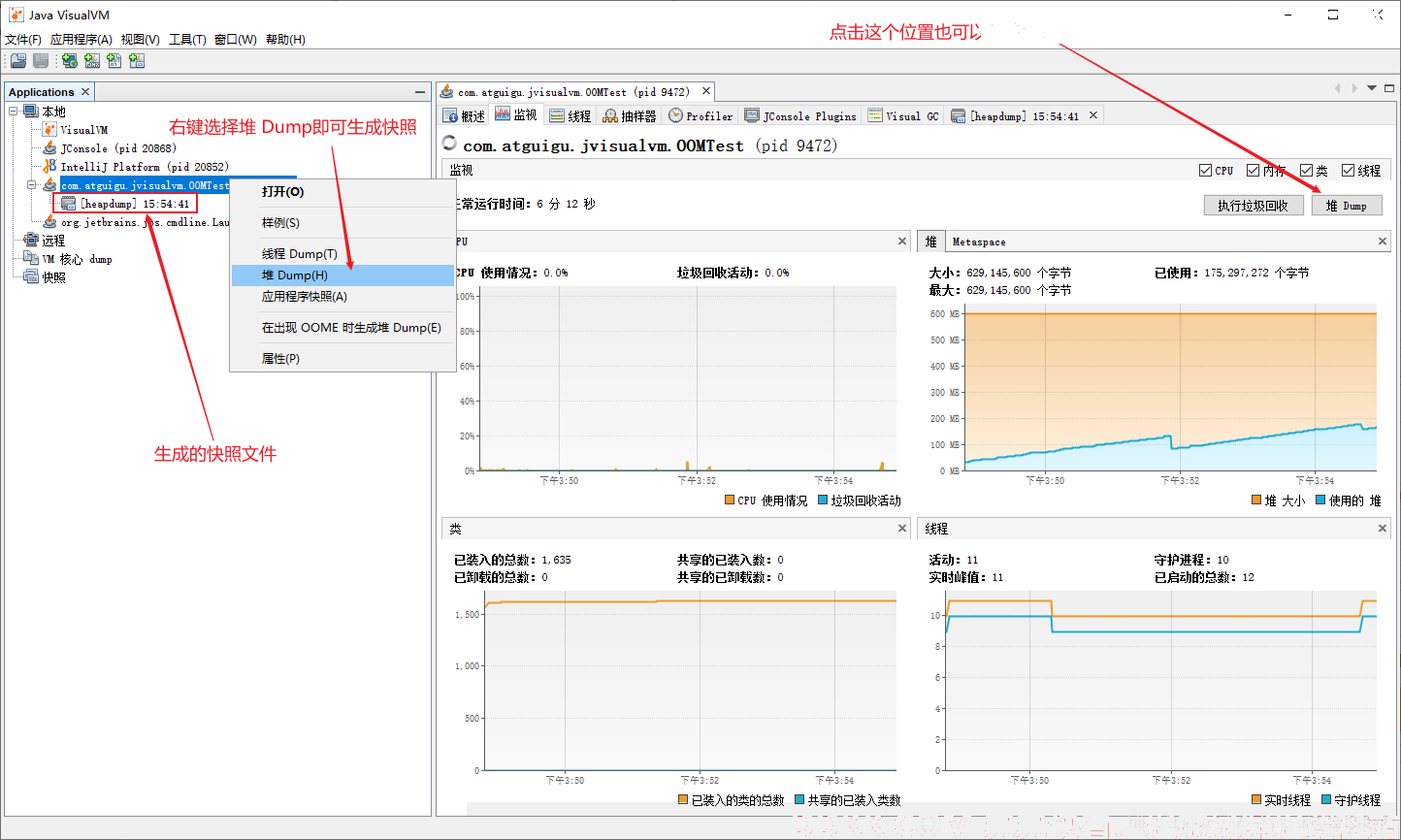
Task: Click the Add Remote Host toolbar icon
Action: pyautogui.click(x=70, y=61)
